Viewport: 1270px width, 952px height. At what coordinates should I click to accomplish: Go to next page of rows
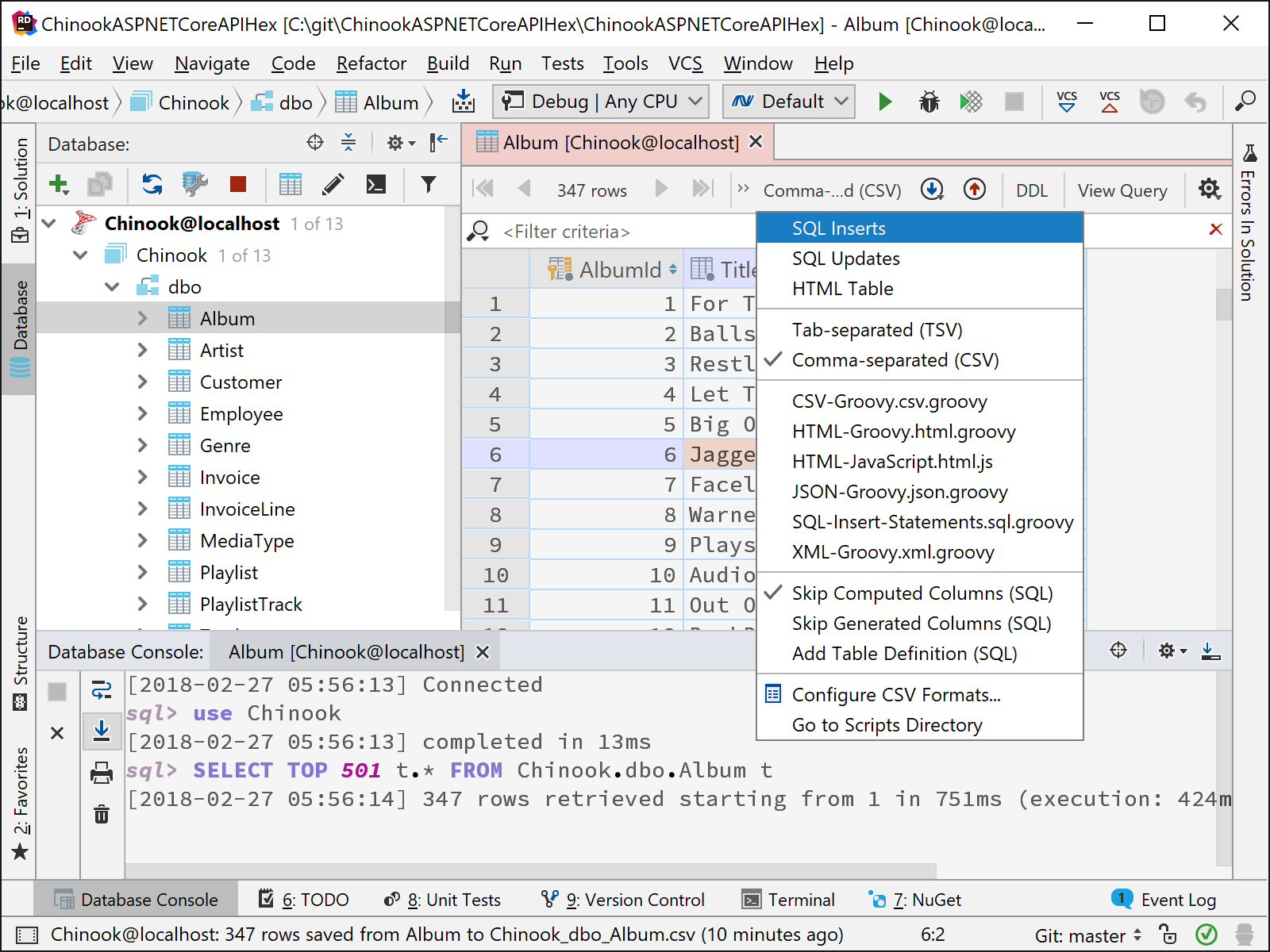coord(661,189)
